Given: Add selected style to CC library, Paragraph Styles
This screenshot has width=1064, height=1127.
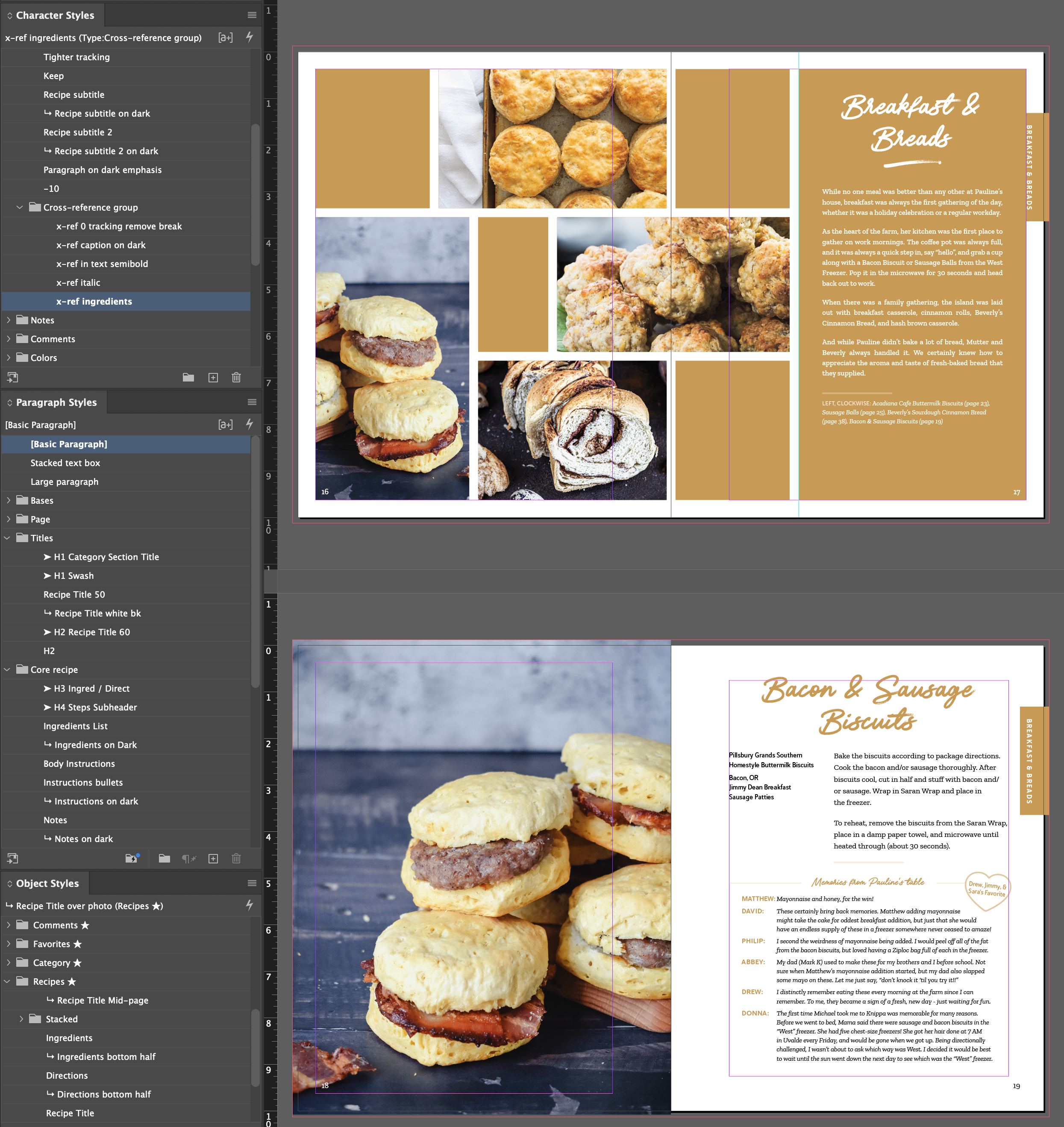Looking at the screenshot, I should tap(12, 858).
